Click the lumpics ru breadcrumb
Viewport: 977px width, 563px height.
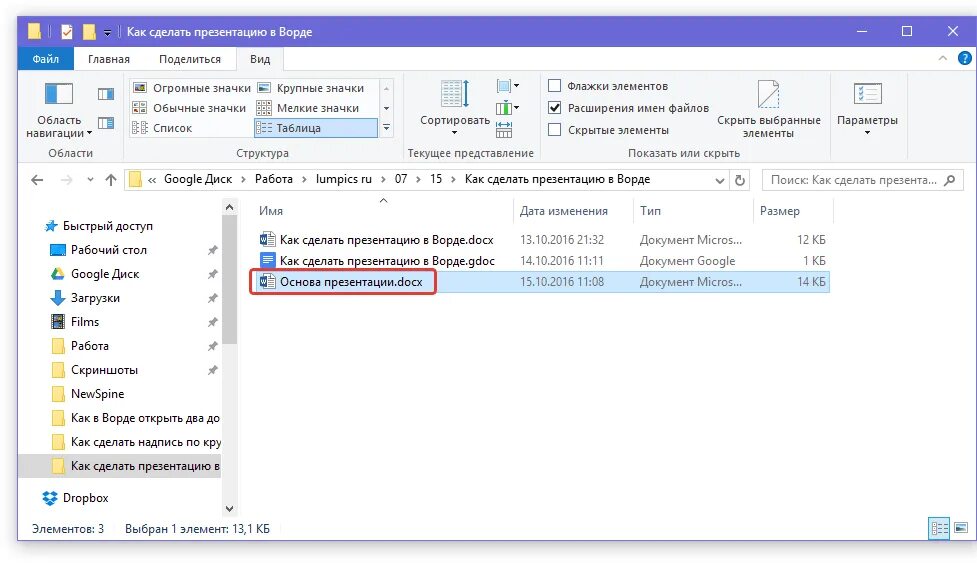pyautogui.click(x=343, y=179)
